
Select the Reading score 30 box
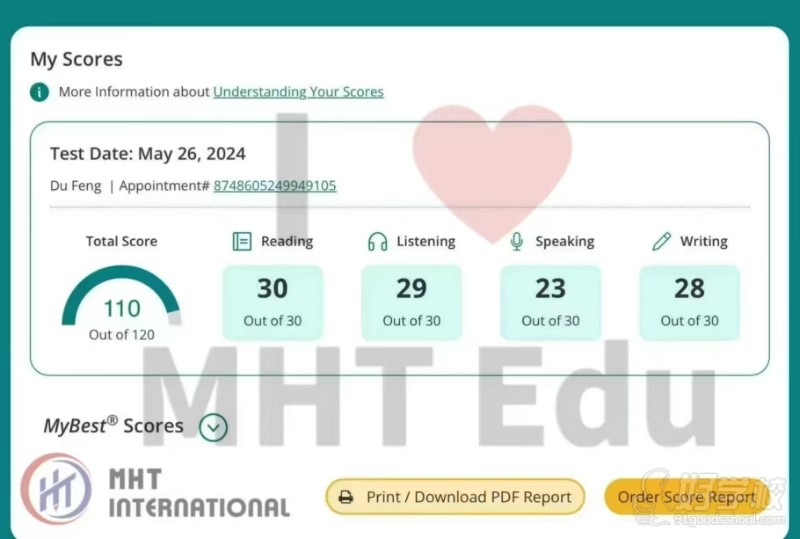pos(272,302)
